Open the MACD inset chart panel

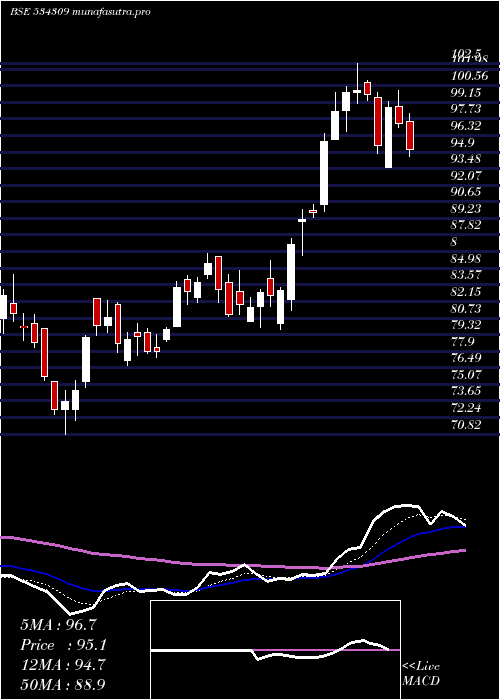point(275,650)
